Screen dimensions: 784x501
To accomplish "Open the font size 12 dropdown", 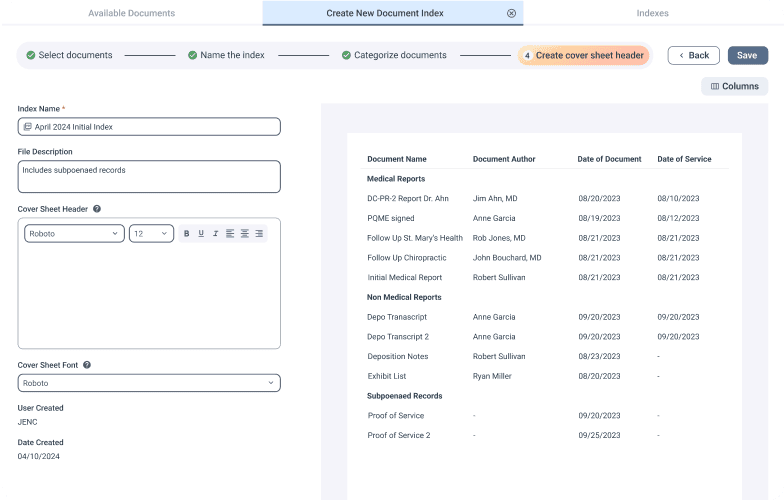I will (152, 234).
